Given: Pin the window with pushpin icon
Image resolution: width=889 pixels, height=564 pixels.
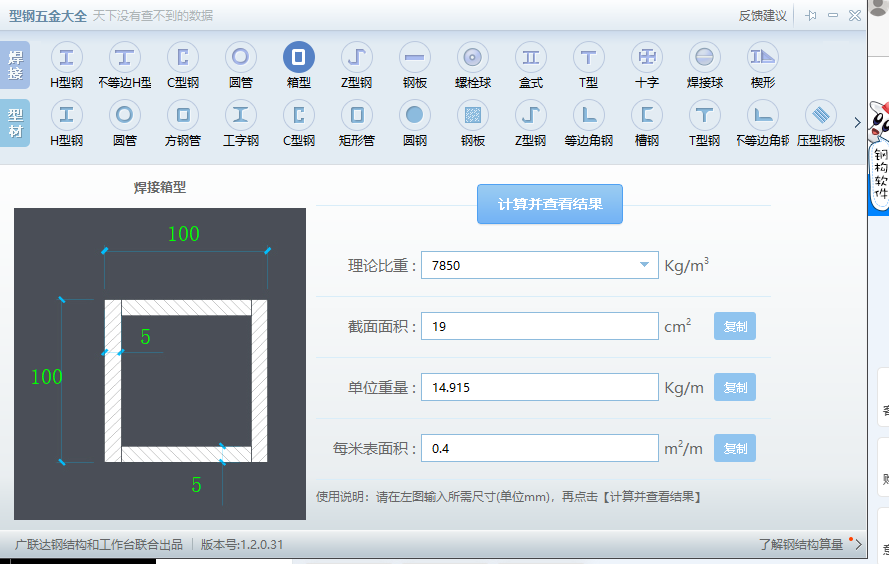Looking at the screenshot, I should coord(811,15).
